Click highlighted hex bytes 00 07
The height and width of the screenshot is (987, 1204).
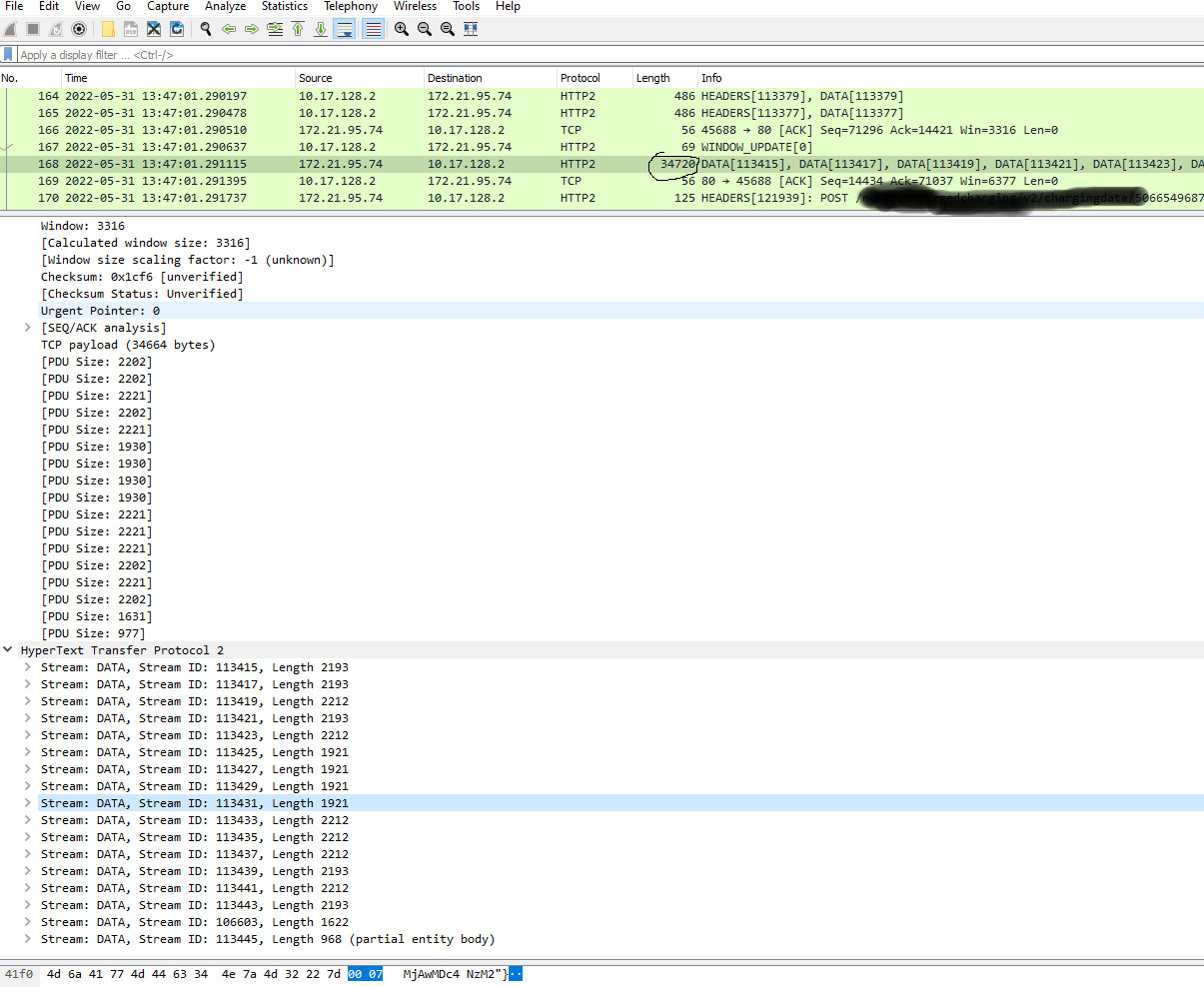[365, 974]
